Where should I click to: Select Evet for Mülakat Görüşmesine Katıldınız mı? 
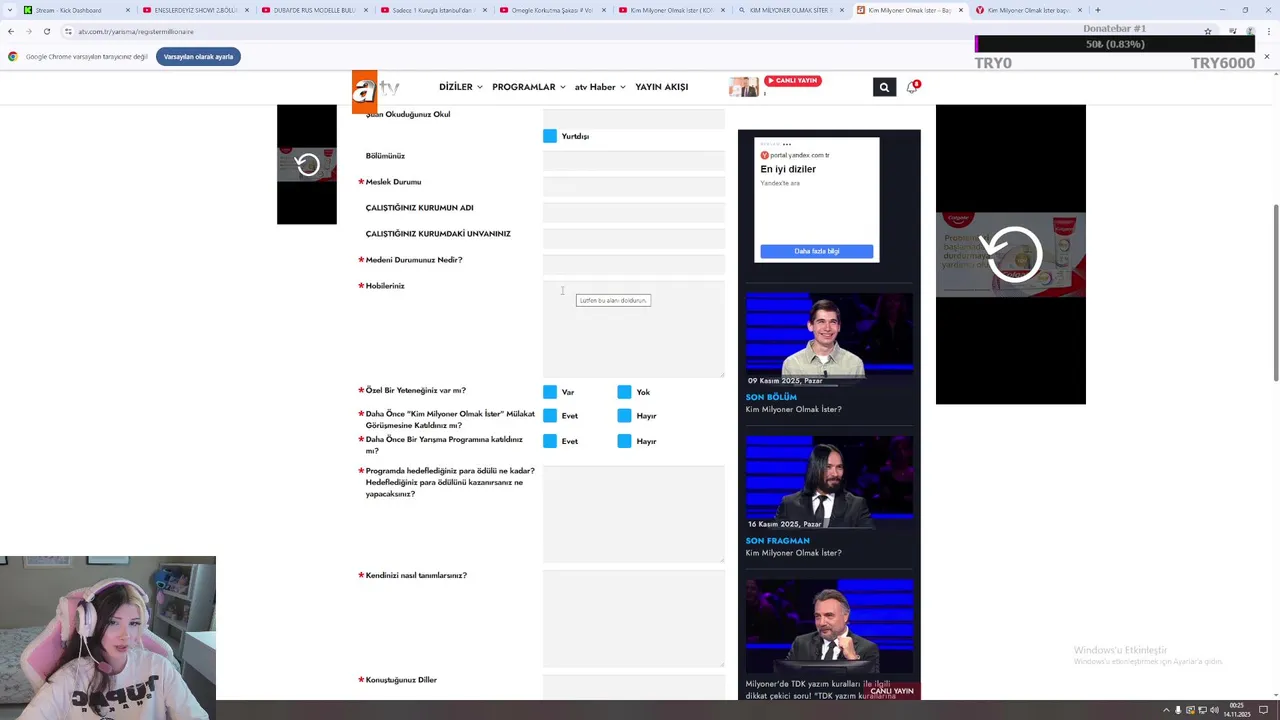coord(550,416)
